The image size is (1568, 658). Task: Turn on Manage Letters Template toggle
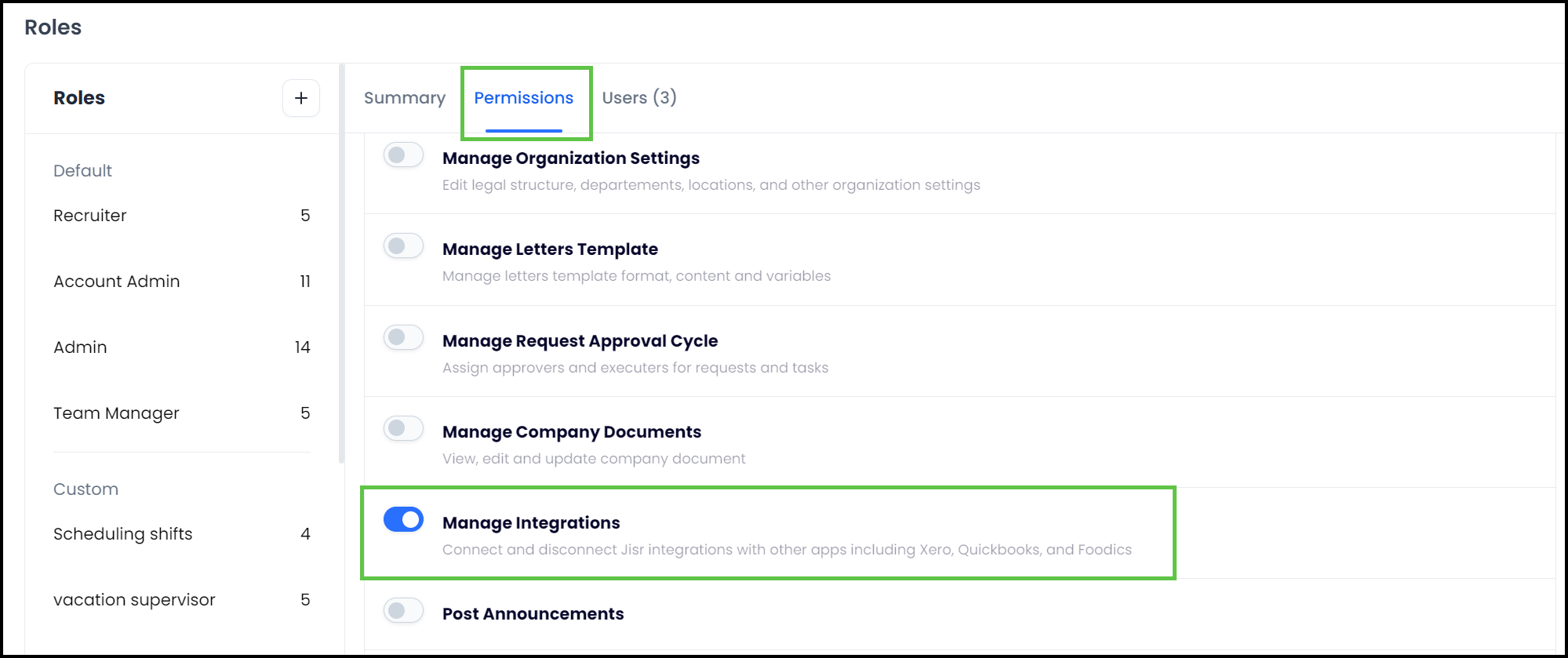[403, 246]
